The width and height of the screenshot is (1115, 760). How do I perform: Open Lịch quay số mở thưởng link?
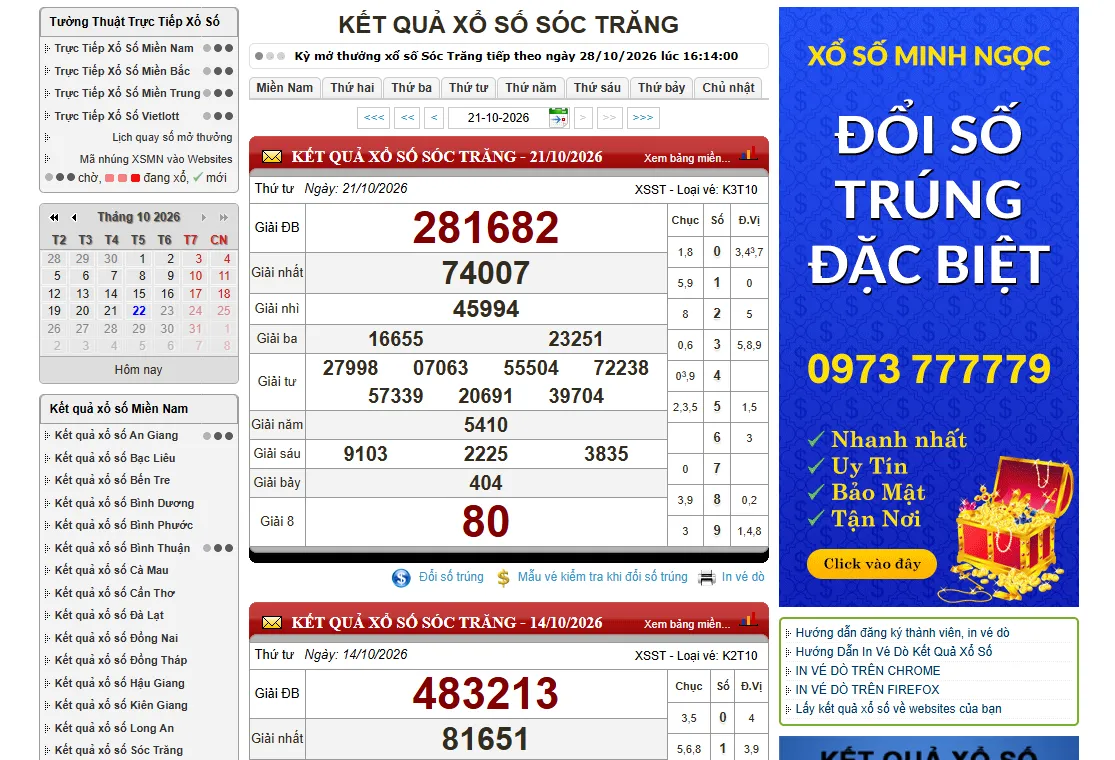tap(172, 137)
